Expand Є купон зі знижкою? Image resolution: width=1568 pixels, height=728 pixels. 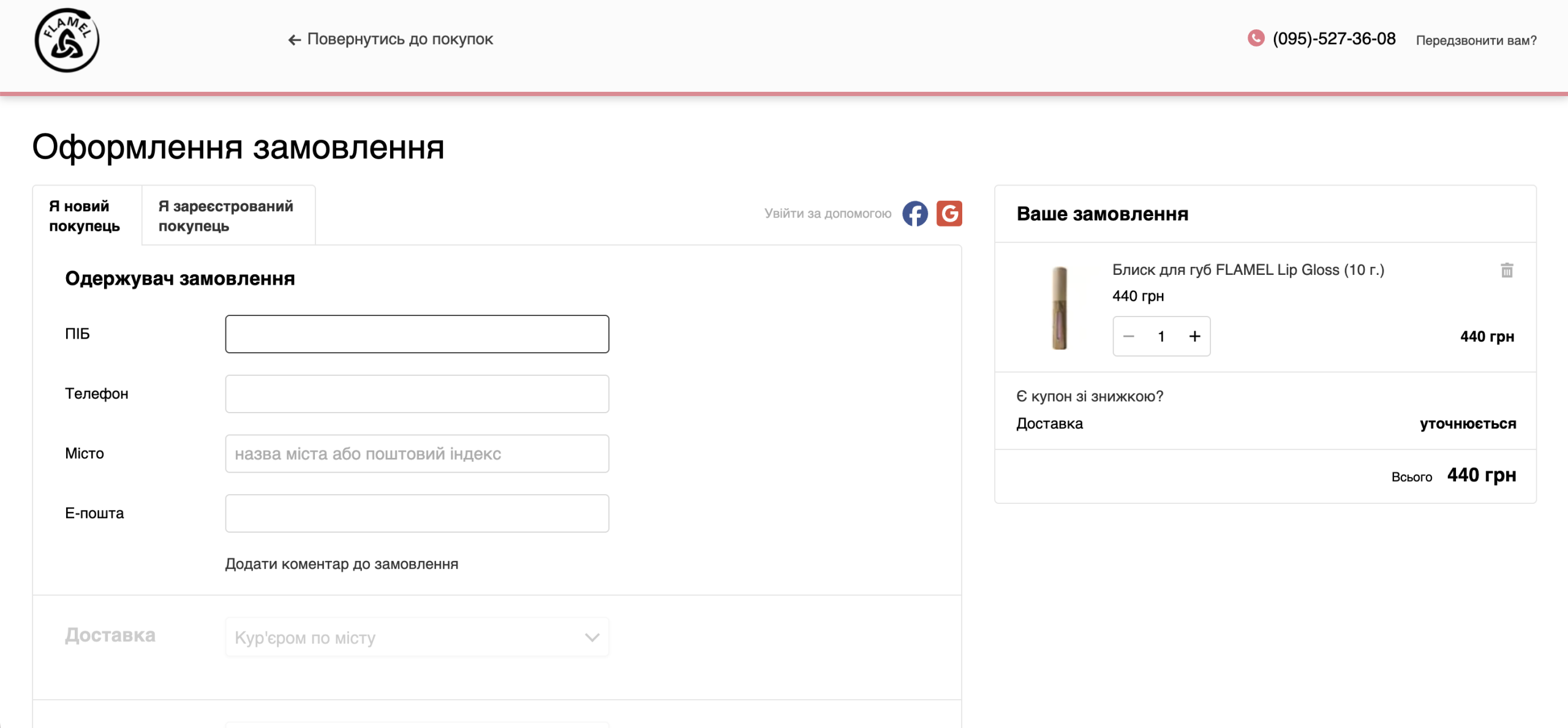pyautogui.click(x=1090, y=396)
